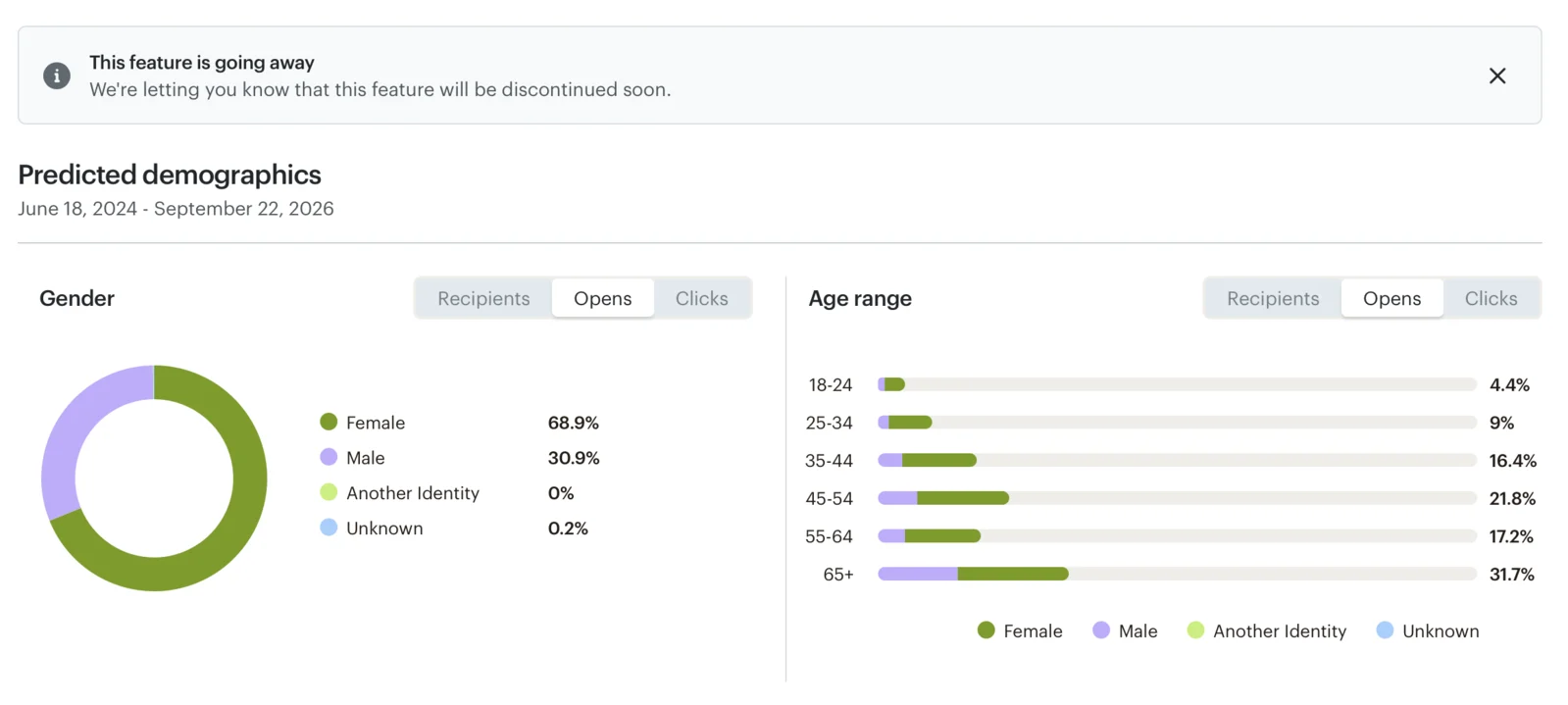Click the Age range section title

(x=860, y=298)
